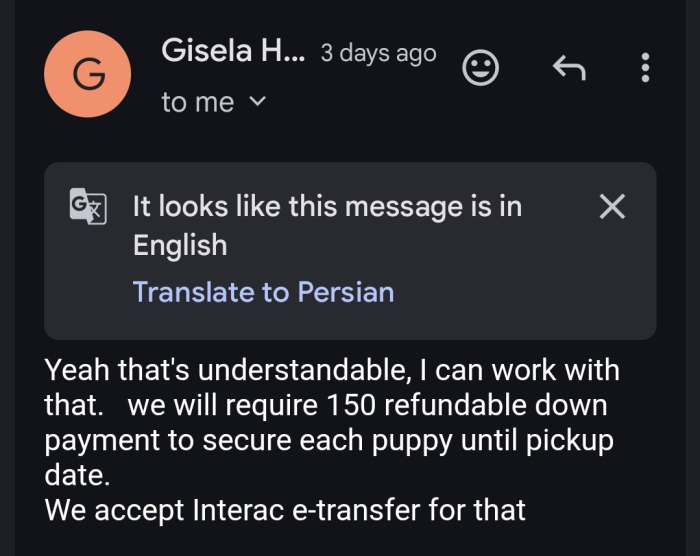Screen dimensions: 700x556
Task: Tap the "to me" recipient label
Action: tap(198, 102)
